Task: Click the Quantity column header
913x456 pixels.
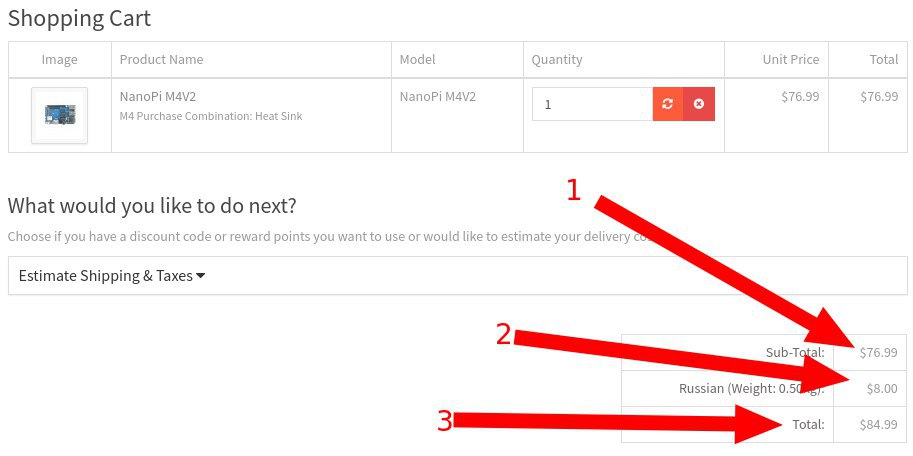Action: point(556,59)
